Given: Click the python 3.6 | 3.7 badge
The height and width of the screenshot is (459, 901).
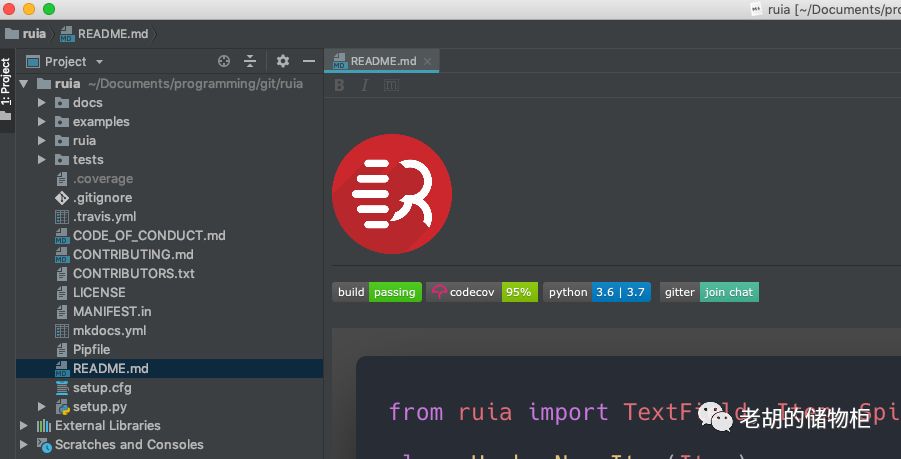Looking at the screenshot, I should coord(597,292).
